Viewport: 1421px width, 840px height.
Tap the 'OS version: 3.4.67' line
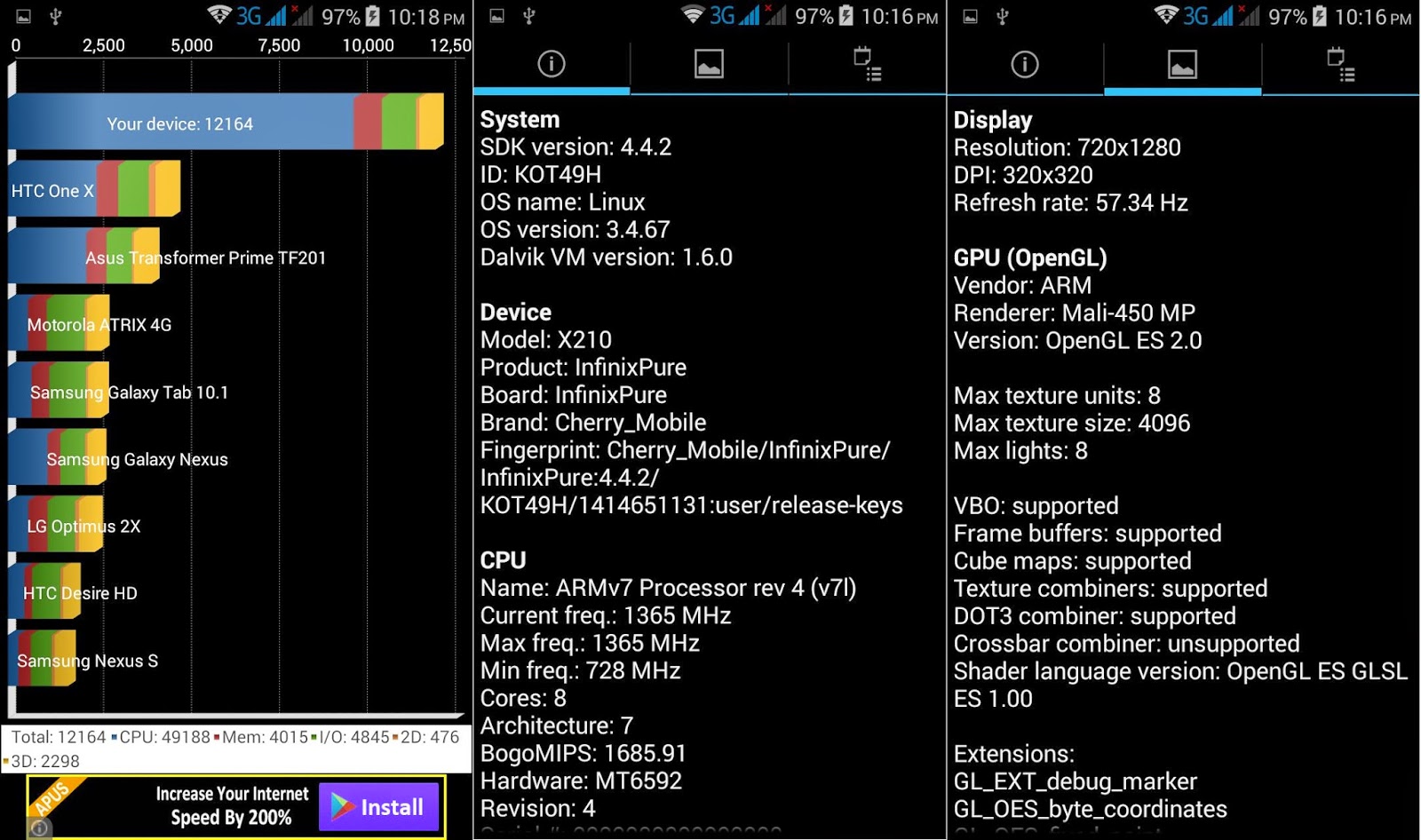coord(575,230)
